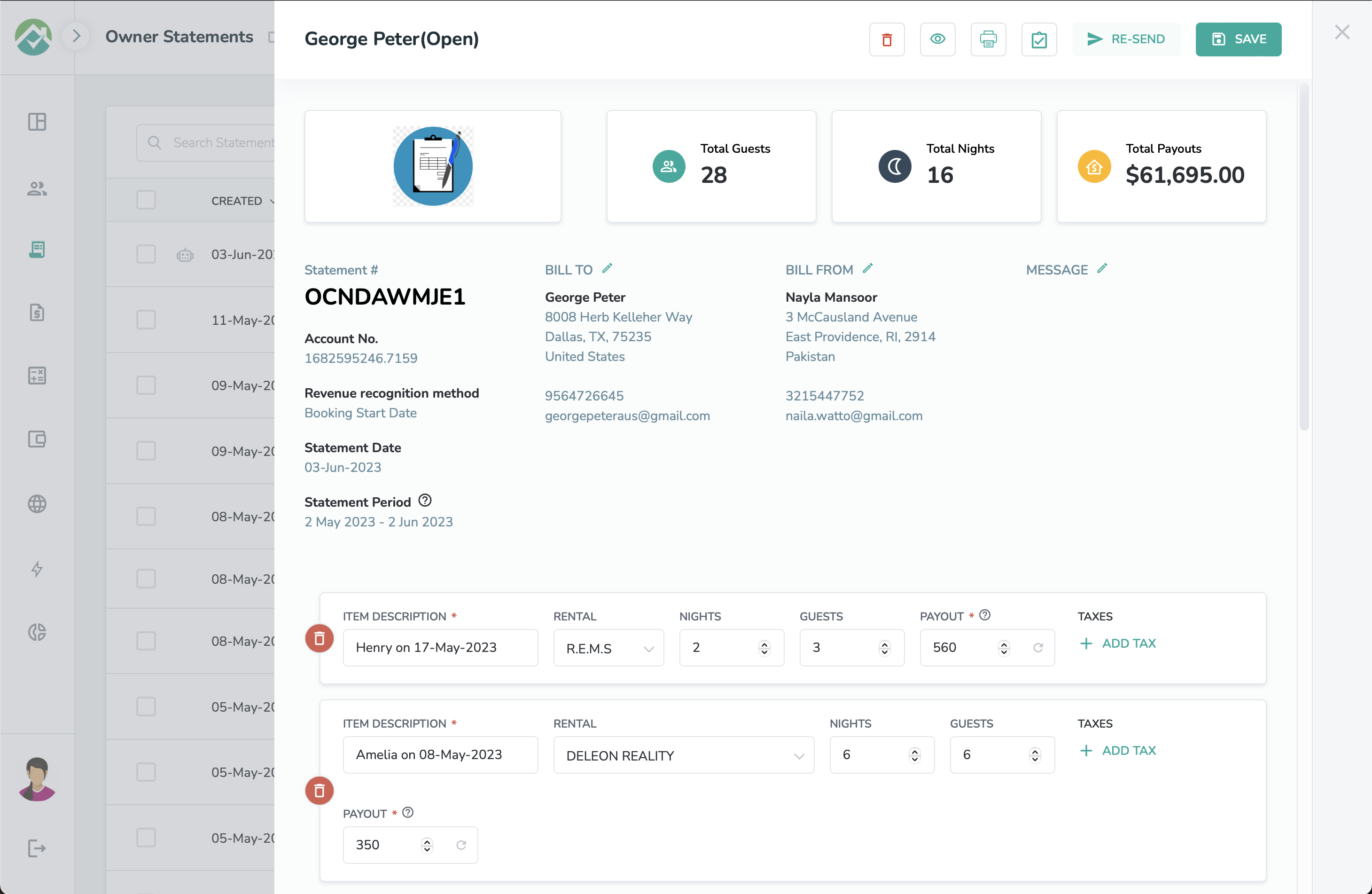Delete the Amelia line item
The height and width of the screenshot is (894, 1372).
[x=320, y=791]
